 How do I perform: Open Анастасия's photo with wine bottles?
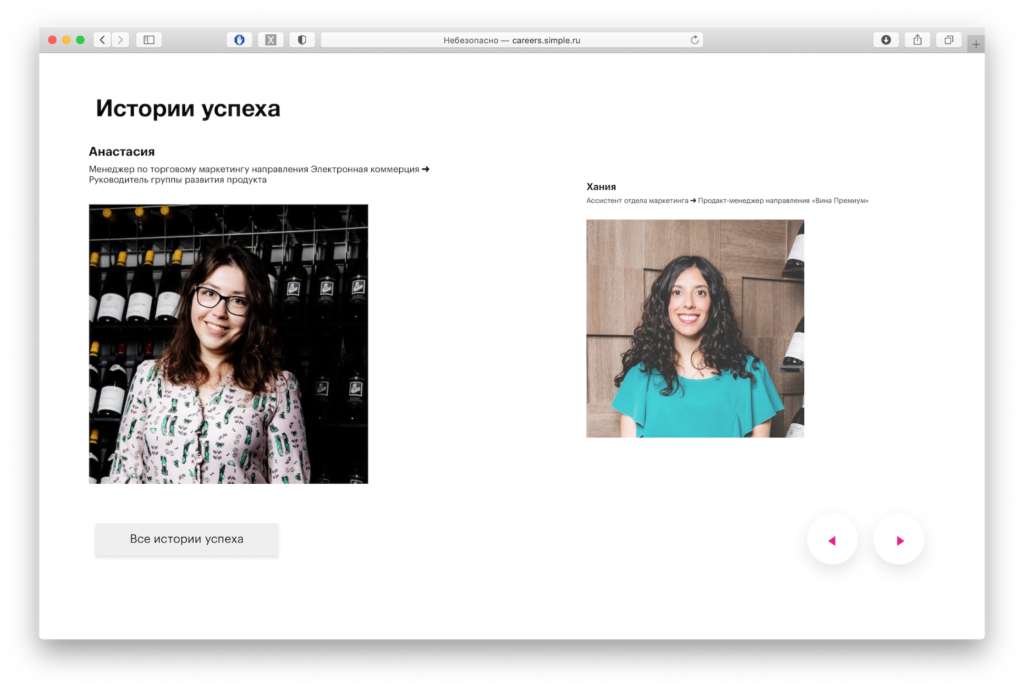(x=228, y=344)
